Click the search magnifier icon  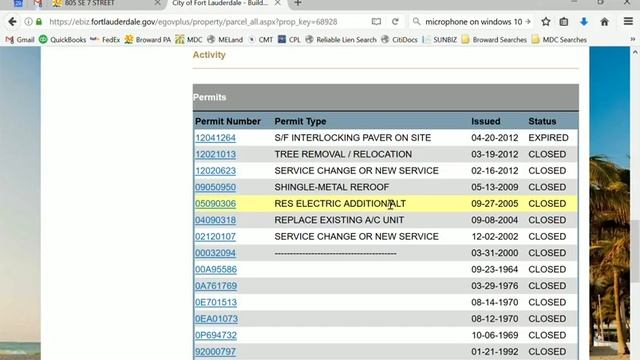[x=416, y=21]
